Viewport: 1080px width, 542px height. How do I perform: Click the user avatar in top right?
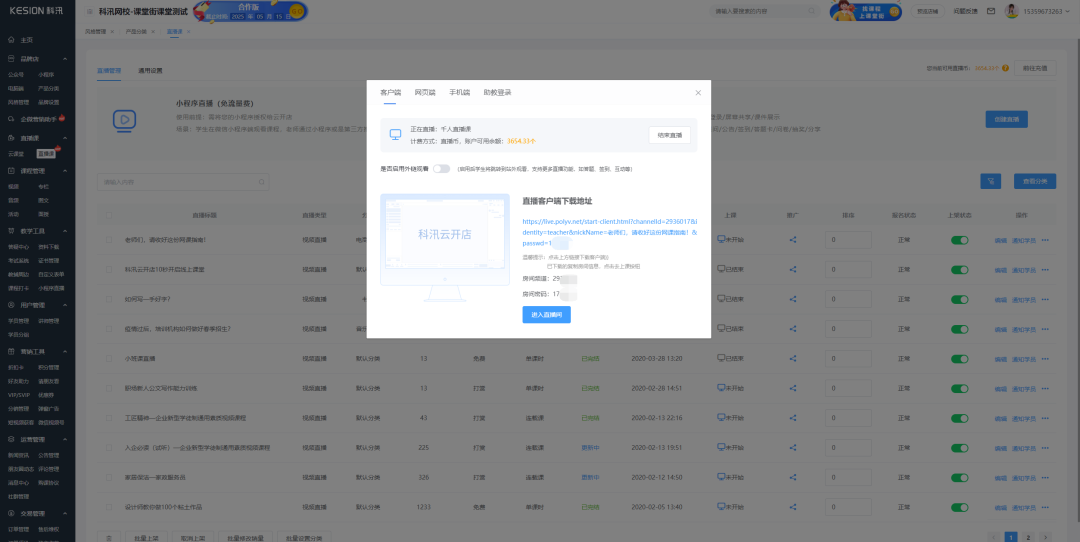pyautogui.click(x=1011, y=11)
